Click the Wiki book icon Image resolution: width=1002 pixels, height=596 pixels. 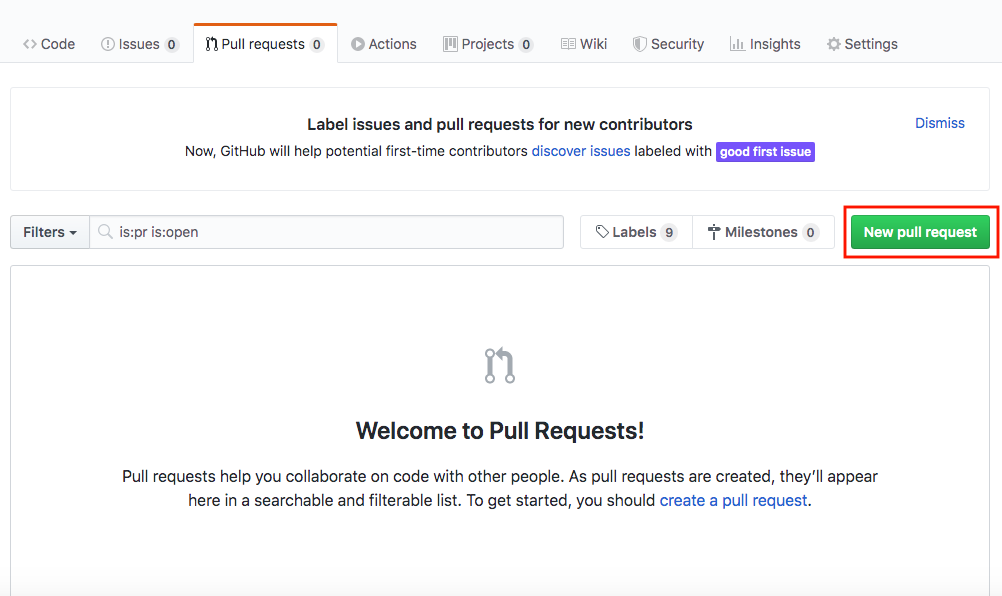[x=568, y=44]
